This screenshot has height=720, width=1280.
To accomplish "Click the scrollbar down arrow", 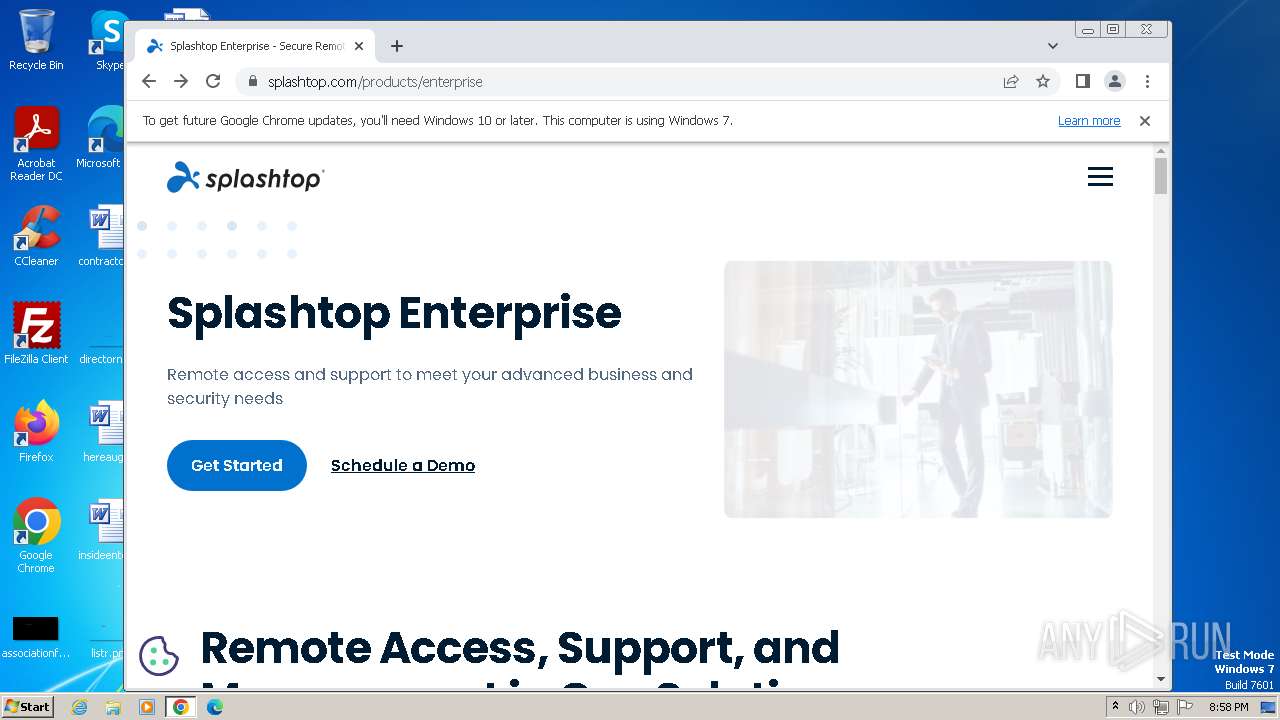I will [x=1161, y=680].
